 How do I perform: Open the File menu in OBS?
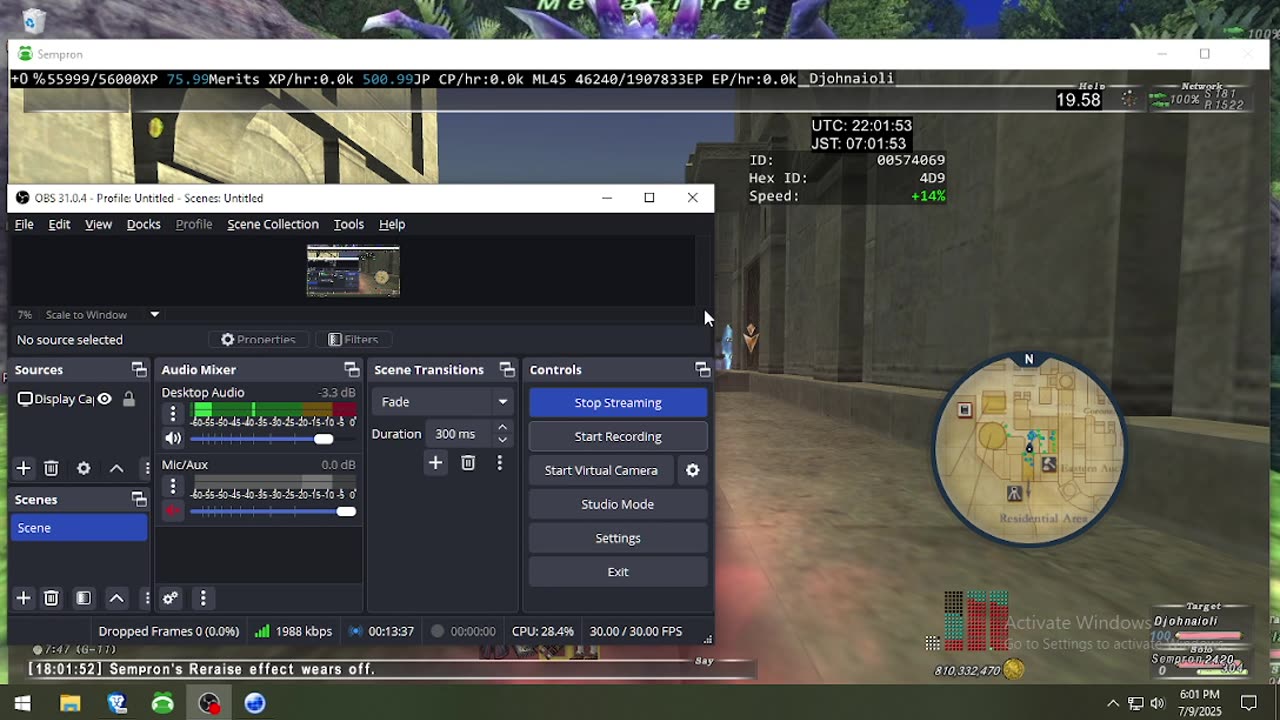click(x=24, y=224)
